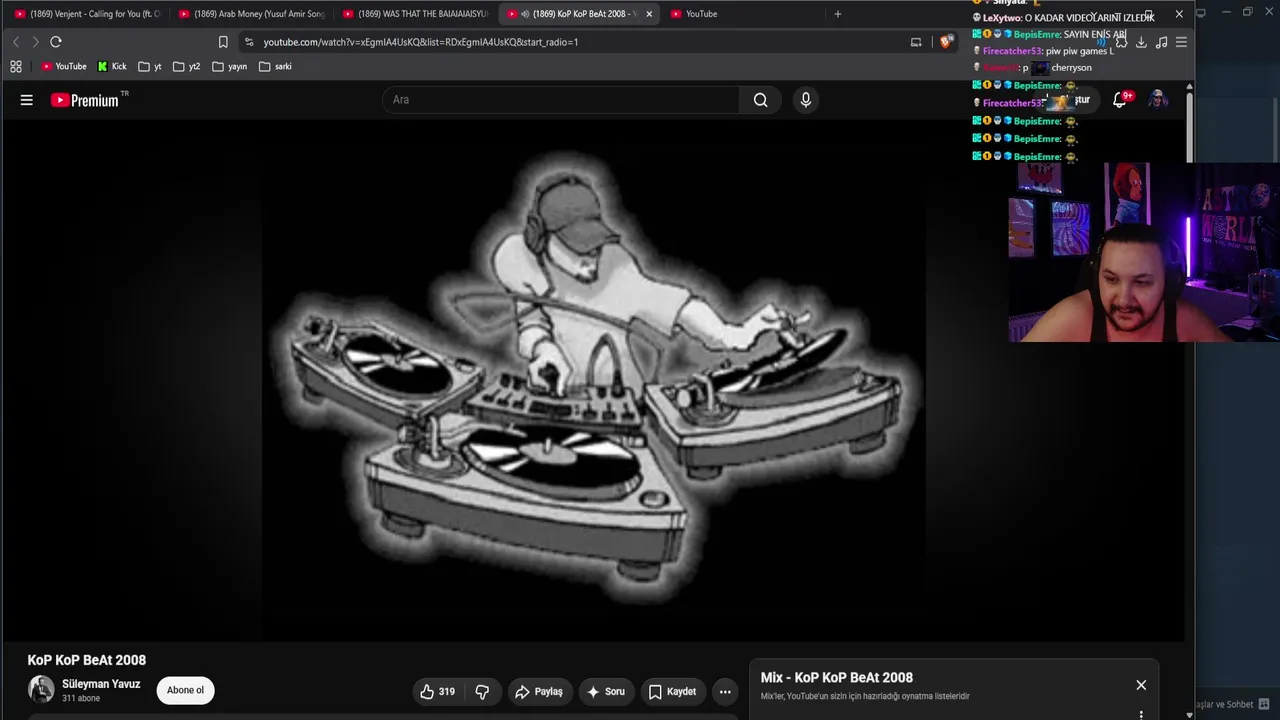Open more actions three-dot button
The image size is (1280, 720).
tap(725, 692)
